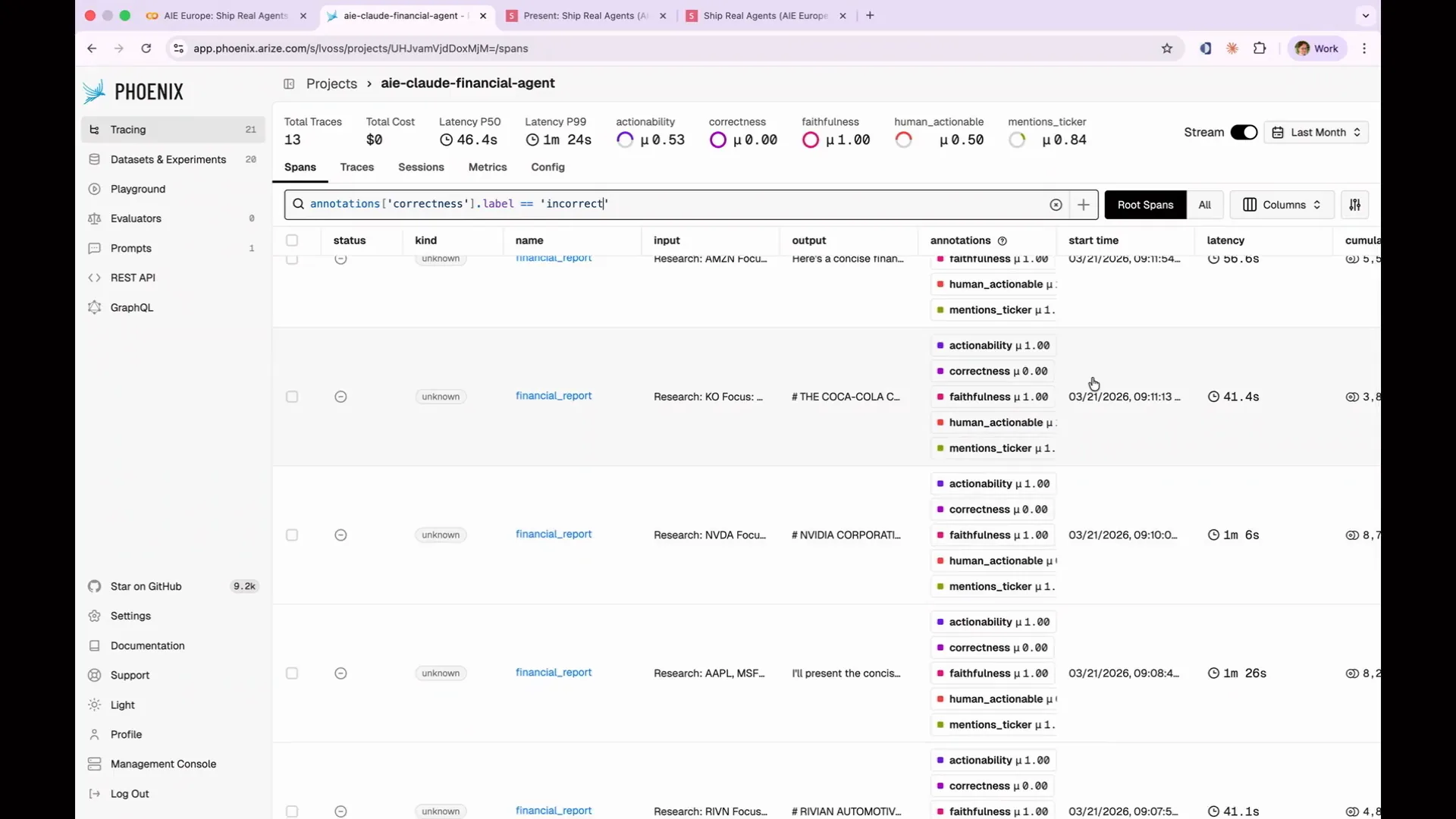Click the Light theme sun icon

click(x=95, y=704)
